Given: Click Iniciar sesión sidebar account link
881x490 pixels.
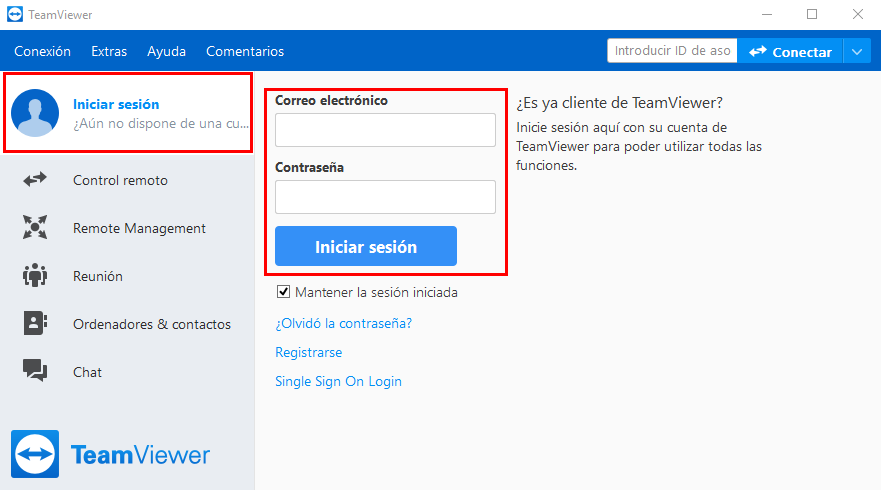Looking at the screenshot, I should tap(116, 104).
